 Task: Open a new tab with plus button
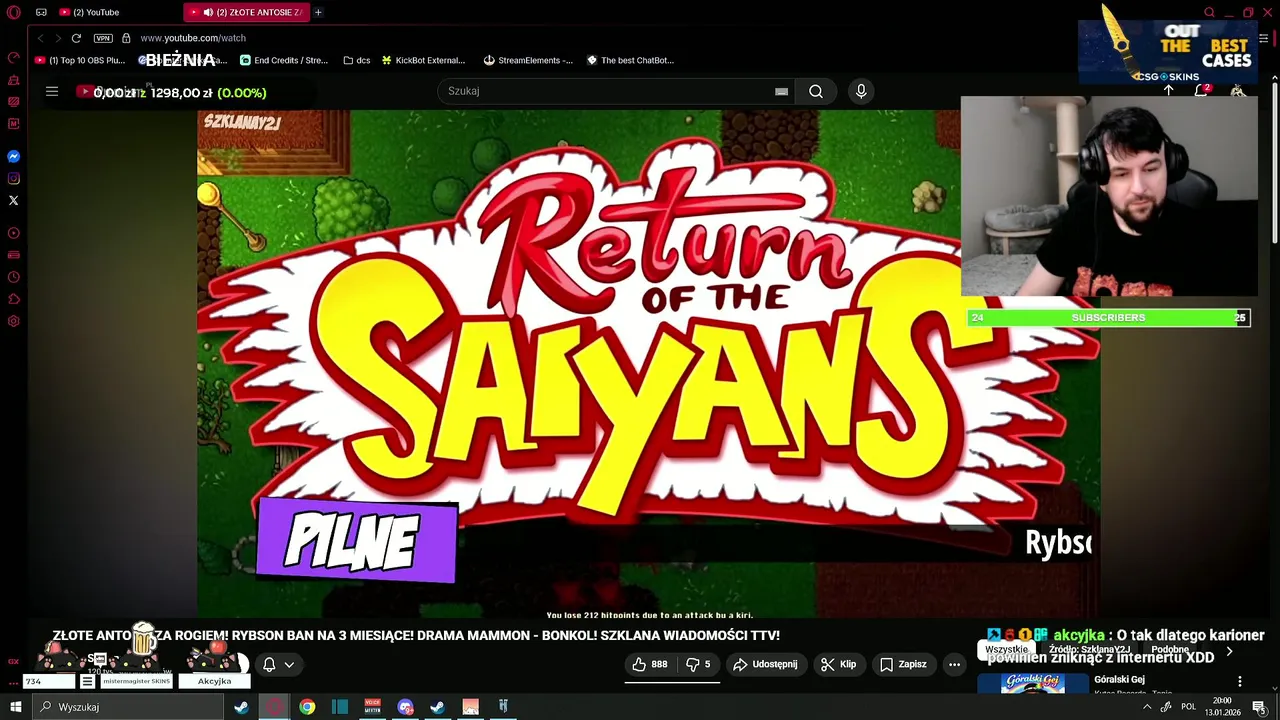[318, 12]
